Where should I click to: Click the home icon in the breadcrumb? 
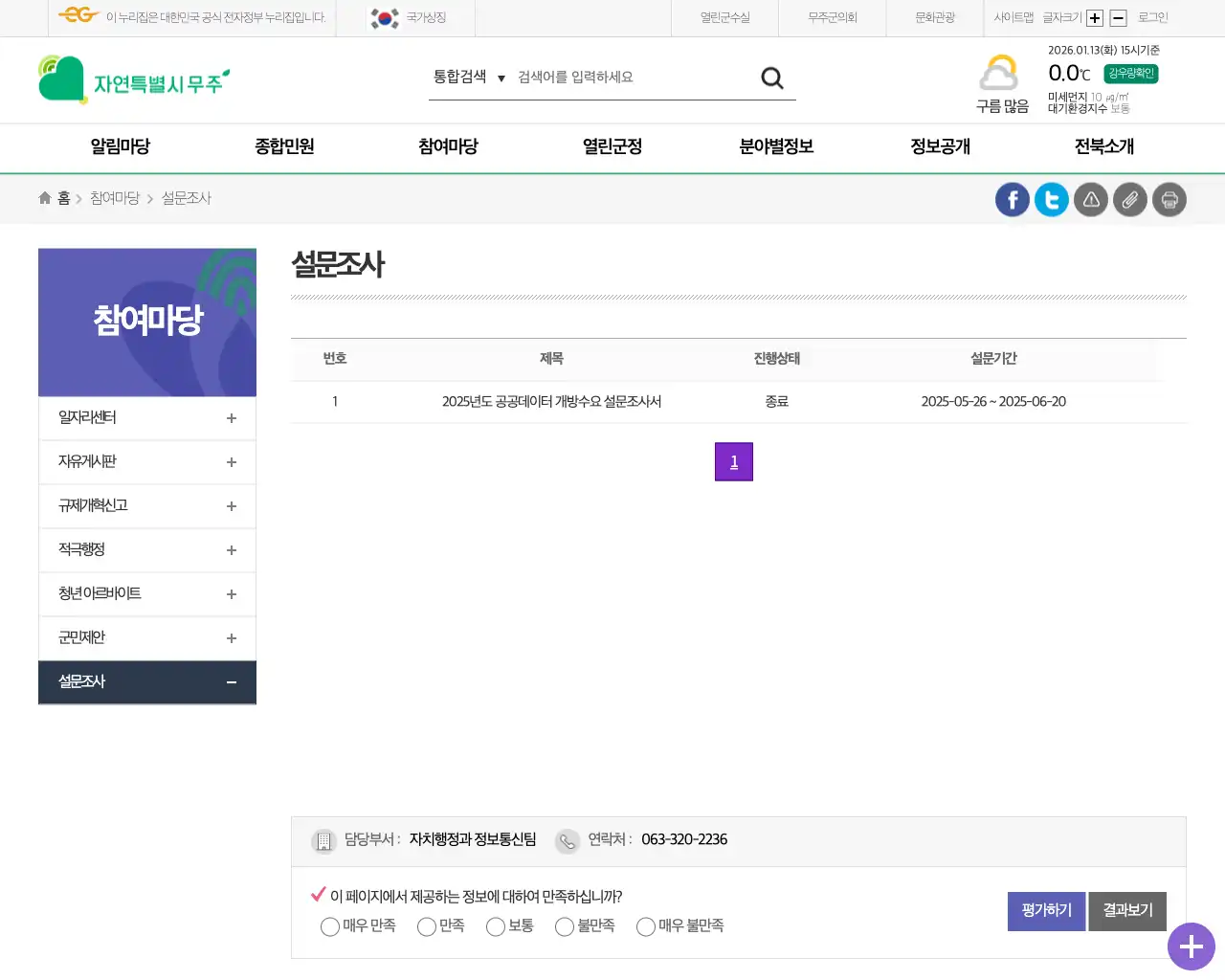tap(44, 197)
